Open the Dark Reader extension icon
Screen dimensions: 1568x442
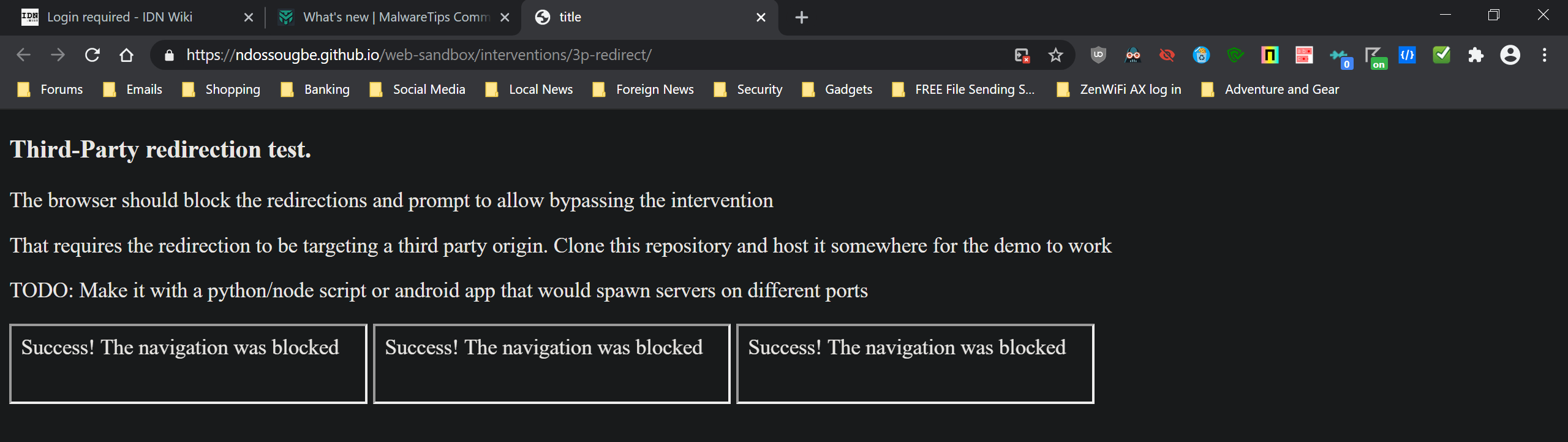(1133, 55)
